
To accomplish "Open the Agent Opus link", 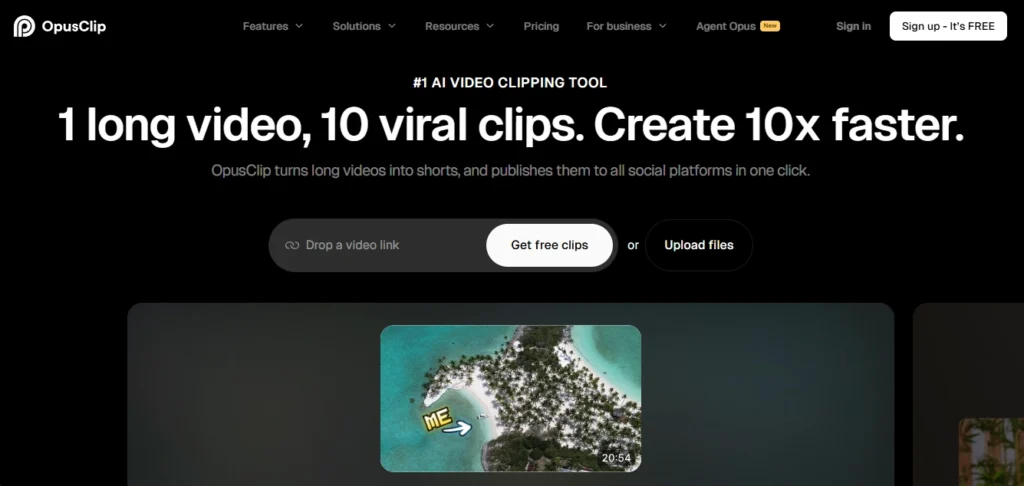I will click(726, 26).
